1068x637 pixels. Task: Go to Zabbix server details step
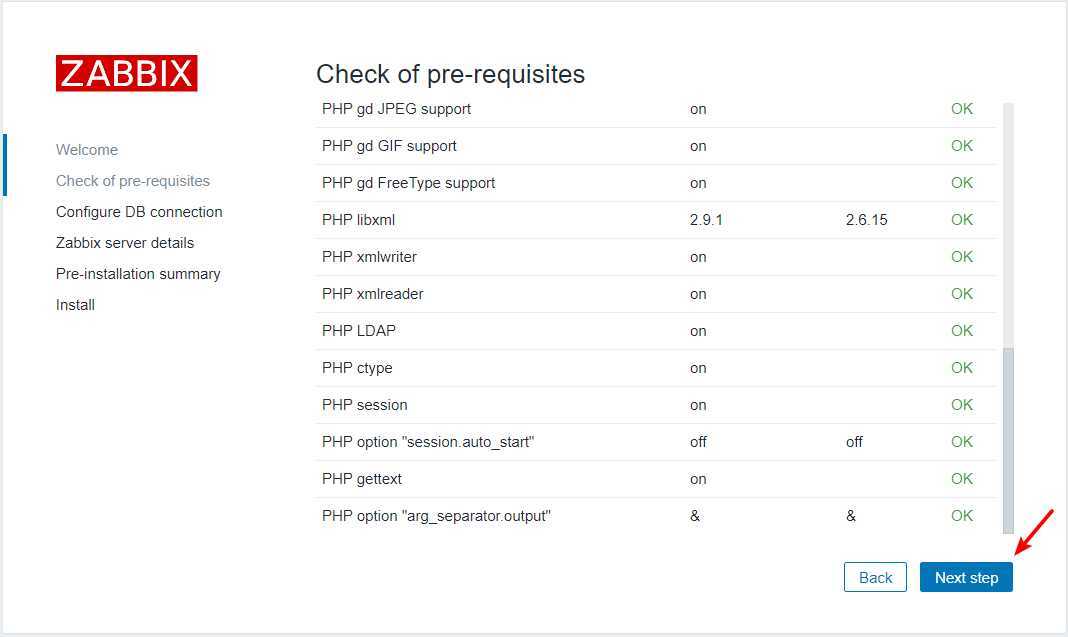[125, 243]
